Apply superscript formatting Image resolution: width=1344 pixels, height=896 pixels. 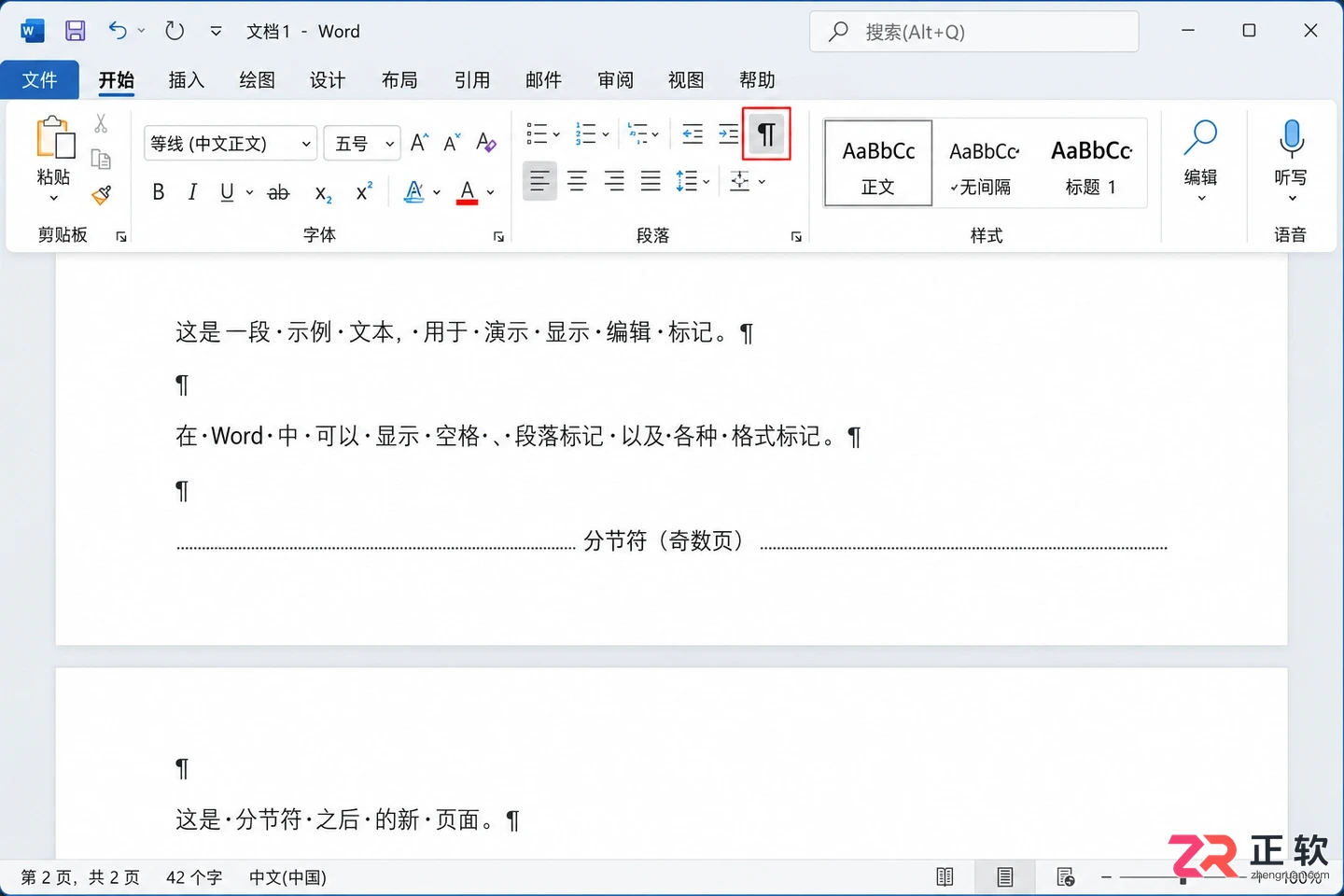(364, 192)
